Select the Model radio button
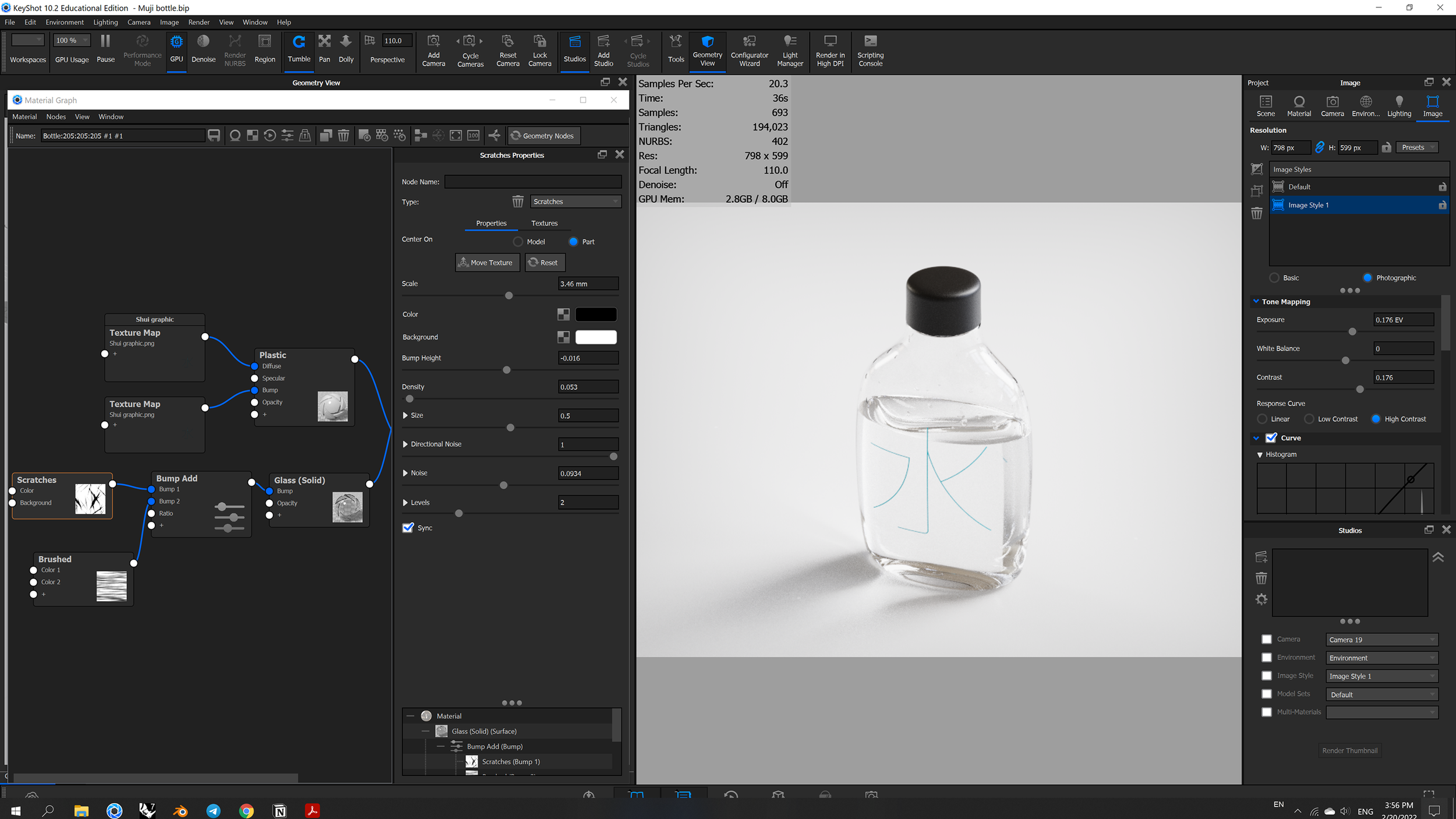Screen dimensions: 1456x819 tap(518, 242)
